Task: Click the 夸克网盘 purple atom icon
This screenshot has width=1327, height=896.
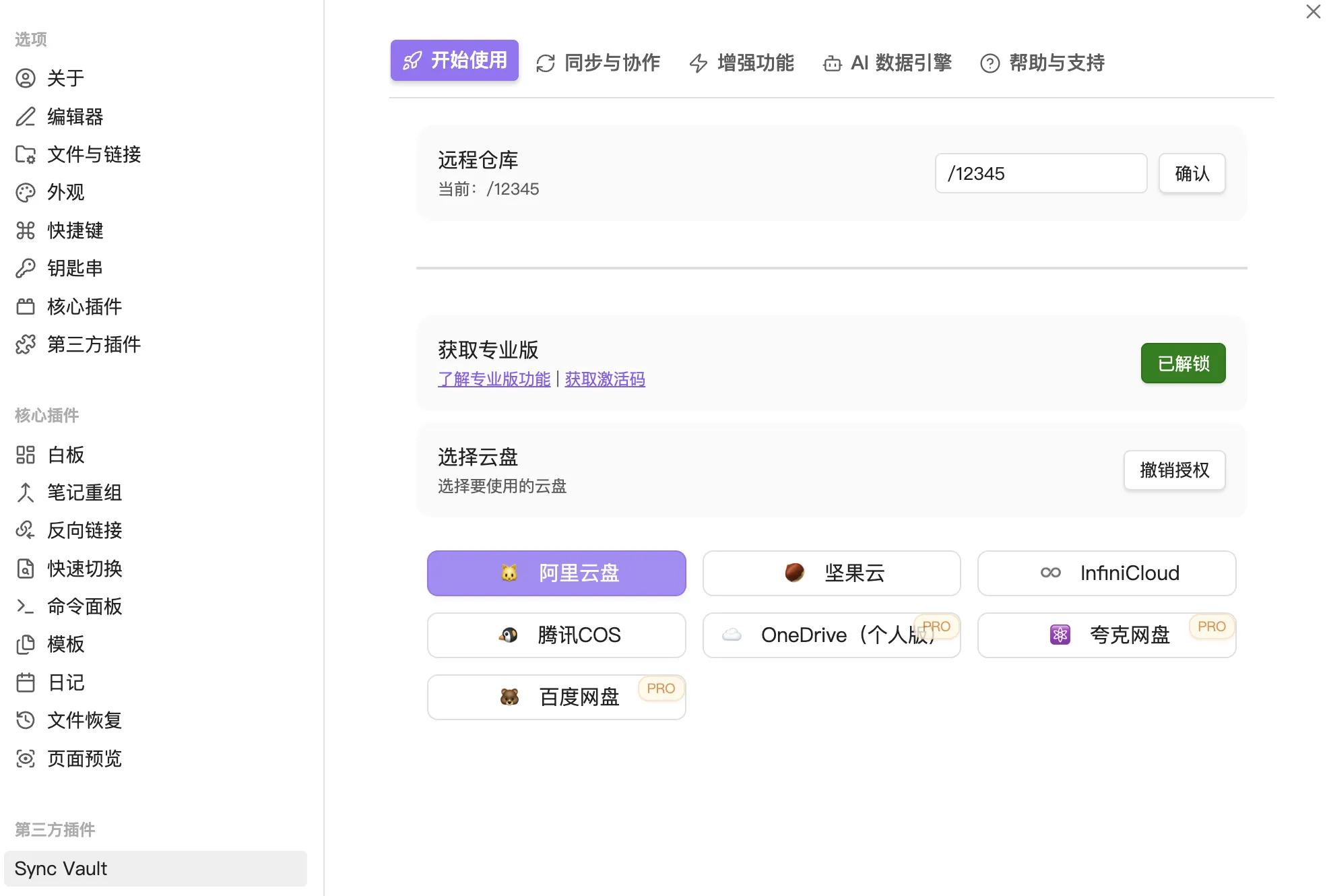Action: click(x=1060, y=635)
